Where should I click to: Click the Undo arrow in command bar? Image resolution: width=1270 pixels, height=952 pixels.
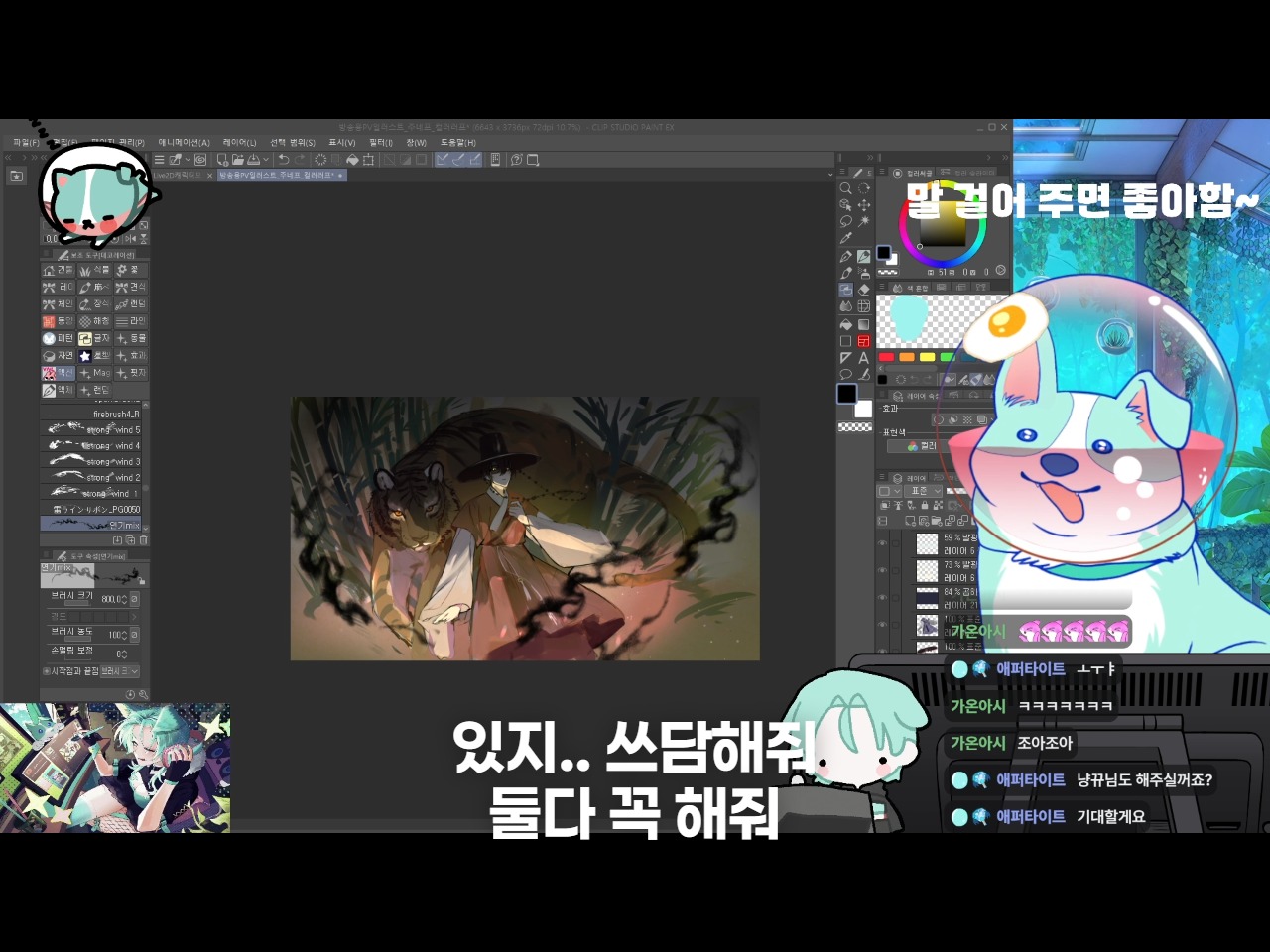pyautogui.click(x=284, y=160)
